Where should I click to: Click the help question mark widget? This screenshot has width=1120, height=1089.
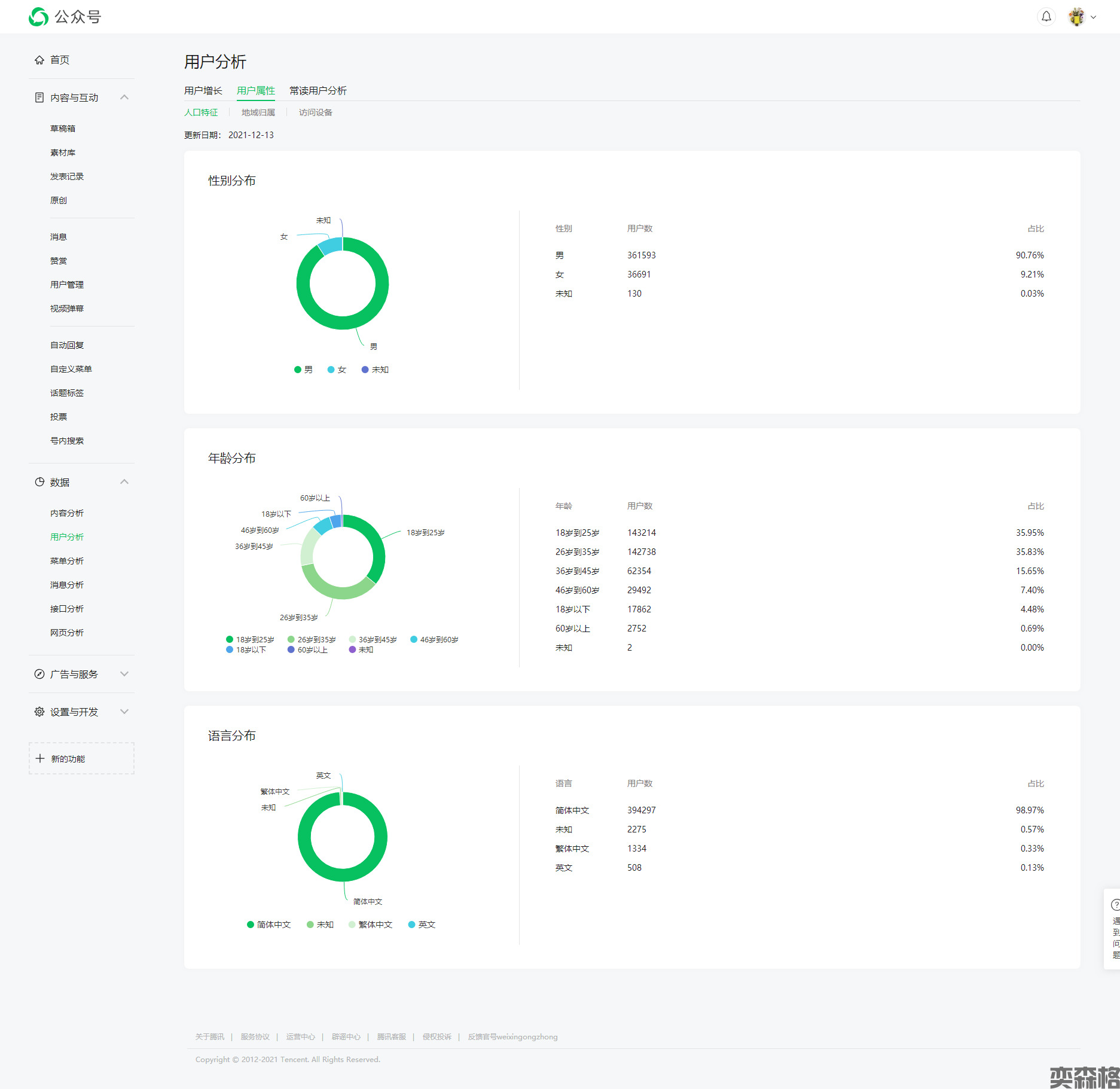click(1115, 905)
